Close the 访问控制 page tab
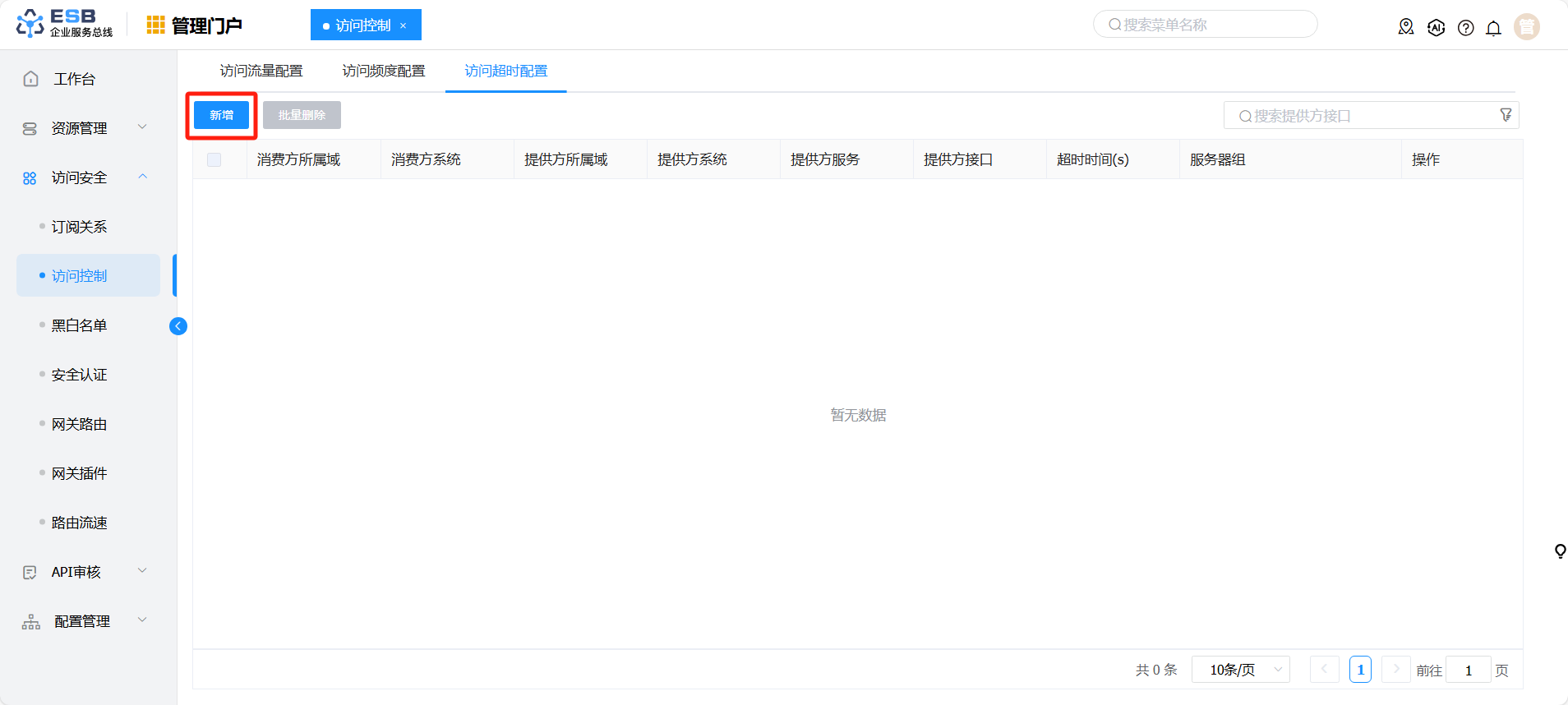This screenshot has width=1568, height=705. [x=404, y=25]
